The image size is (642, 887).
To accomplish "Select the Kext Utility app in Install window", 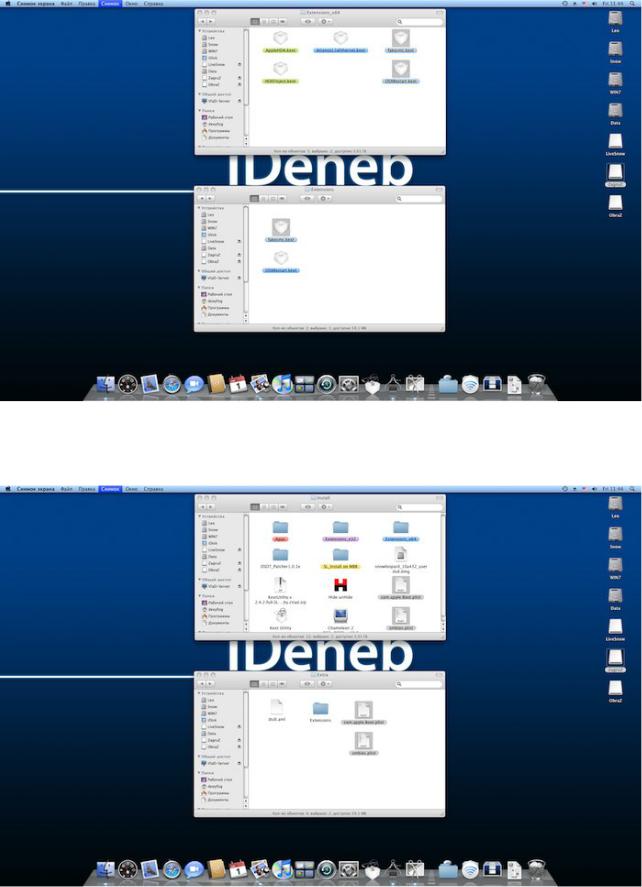I will [x=280, y=619].
